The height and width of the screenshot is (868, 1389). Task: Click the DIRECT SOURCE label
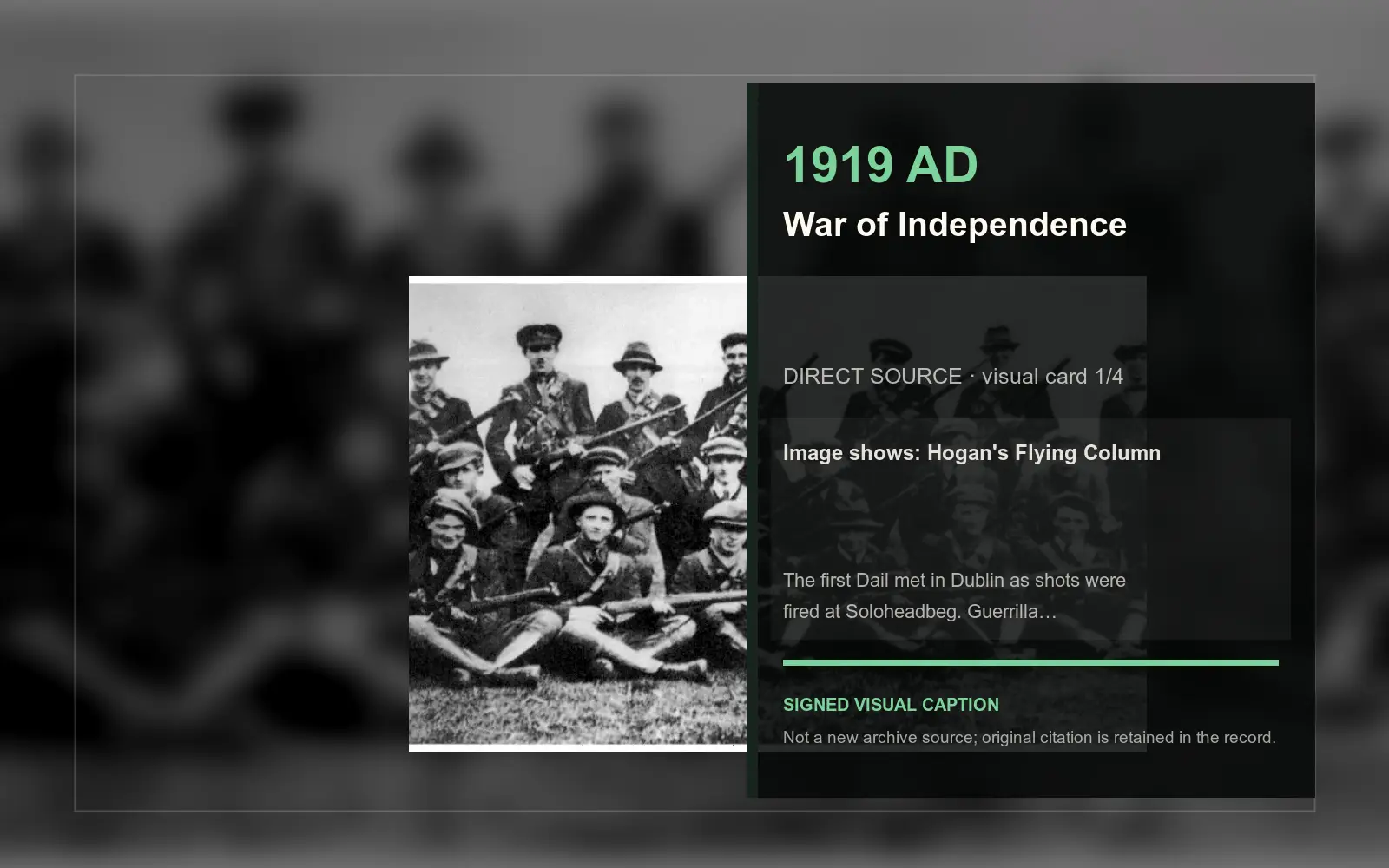872,377
